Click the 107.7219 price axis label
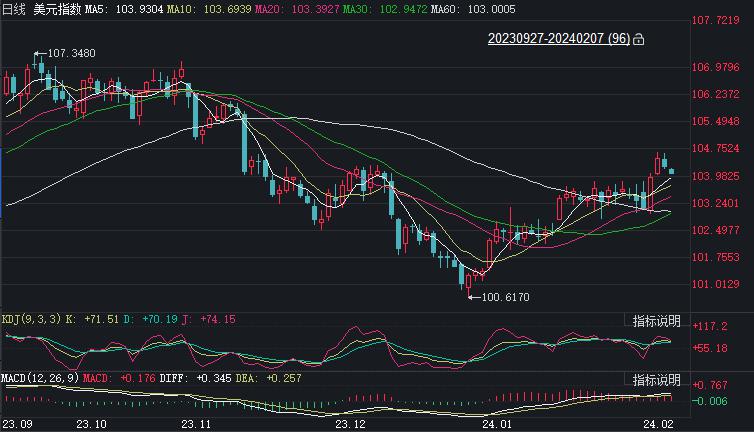The width and height of the screenshot is (754, 432). (716, 20)
